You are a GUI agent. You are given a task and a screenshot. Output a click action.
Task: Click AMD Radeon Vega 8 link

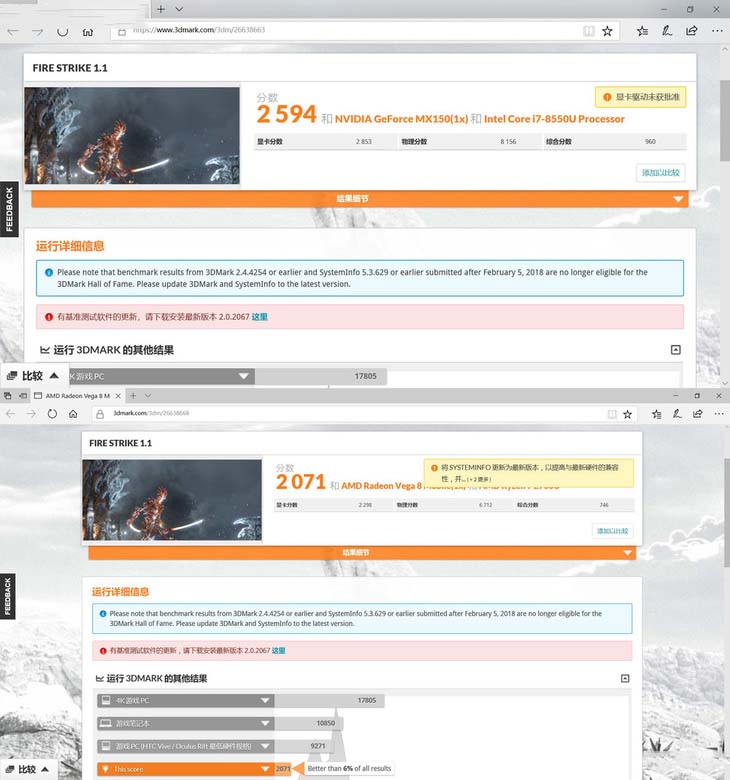click(x=382, y=486)
